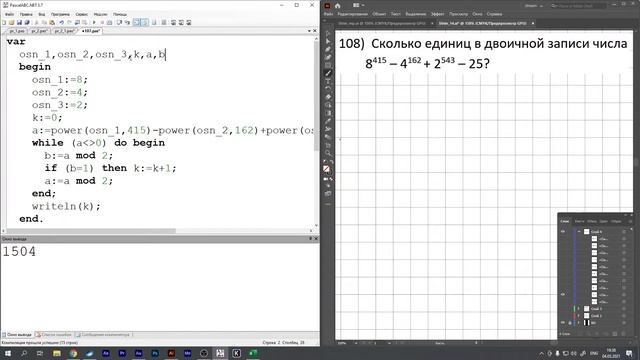Select the Selection tool in Illustrator

tap(328, 33)
